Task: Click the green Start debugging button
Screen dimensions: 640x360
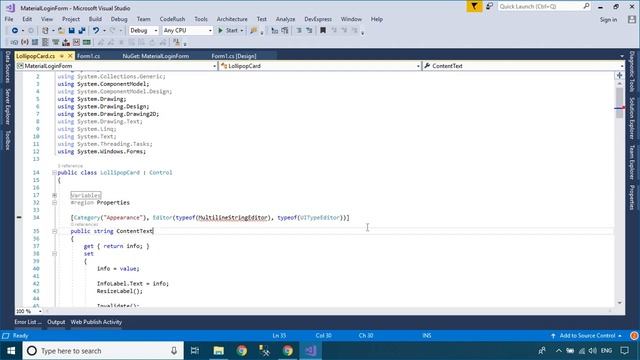Action: tap(228, 31)
